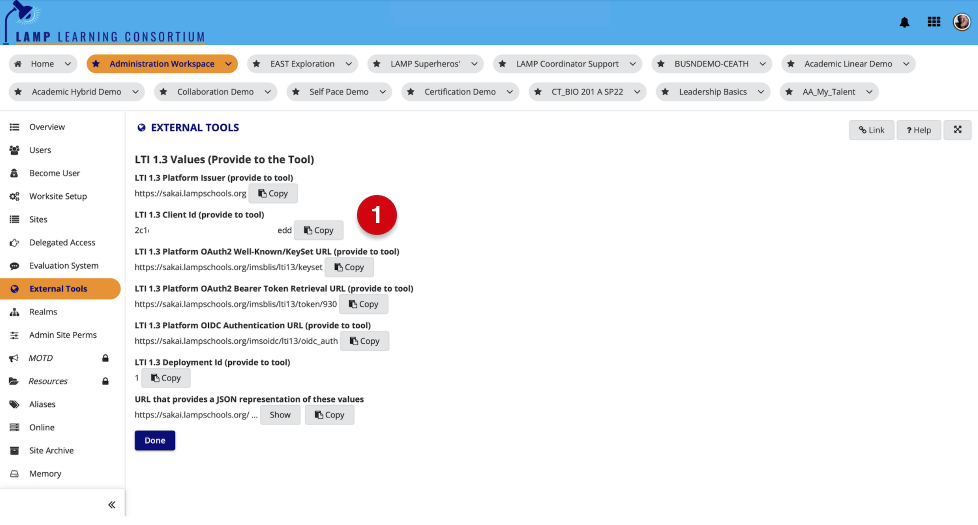Click the Admin Site Perms sliders icon
The image size is (978, 525).
(x=14, y=335)
